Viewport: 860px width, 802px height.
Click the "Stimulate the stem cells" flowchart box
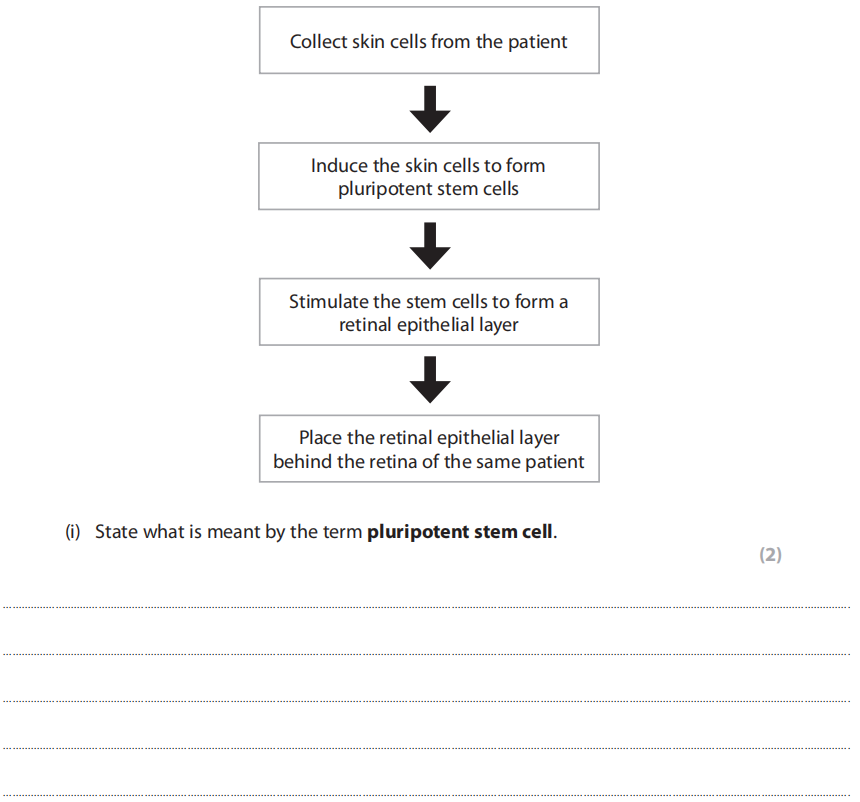click(x=429, y=312)
